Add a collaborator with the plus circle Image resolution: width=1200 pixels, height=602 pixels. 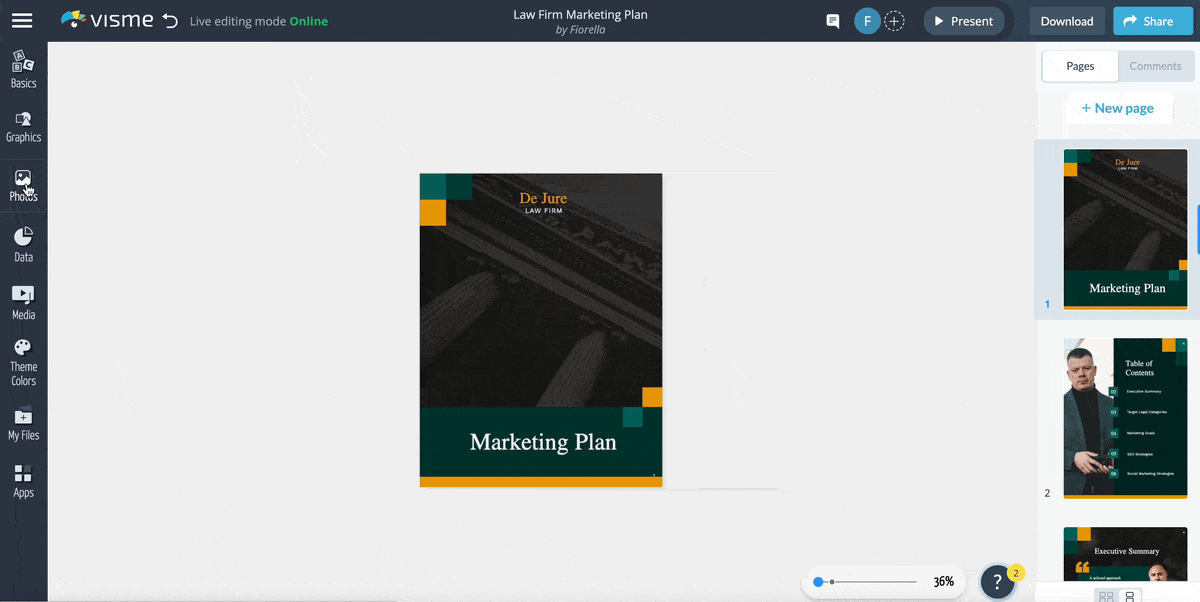coord(895,21)
